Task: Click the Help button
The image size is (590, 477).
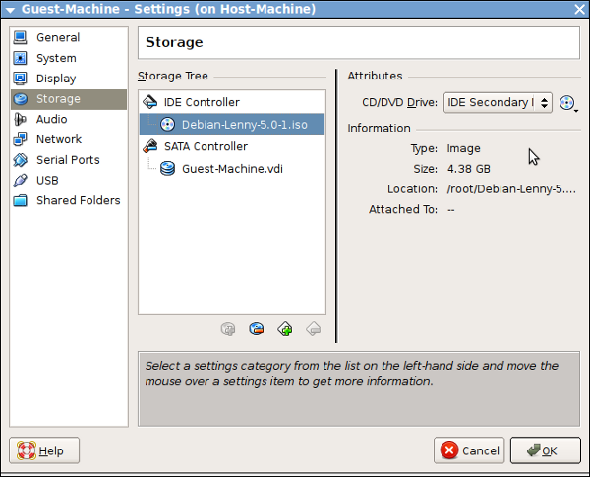Action: 44,450
